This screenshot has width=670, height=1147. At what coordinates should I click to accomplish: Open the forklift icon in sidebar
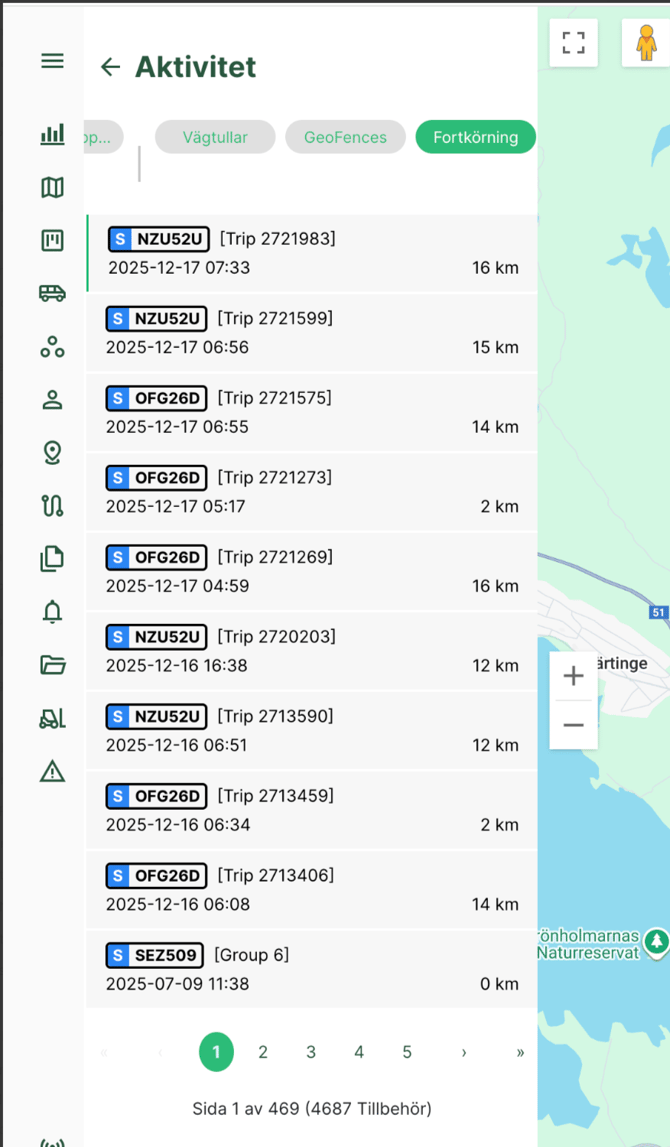[52, 717]
